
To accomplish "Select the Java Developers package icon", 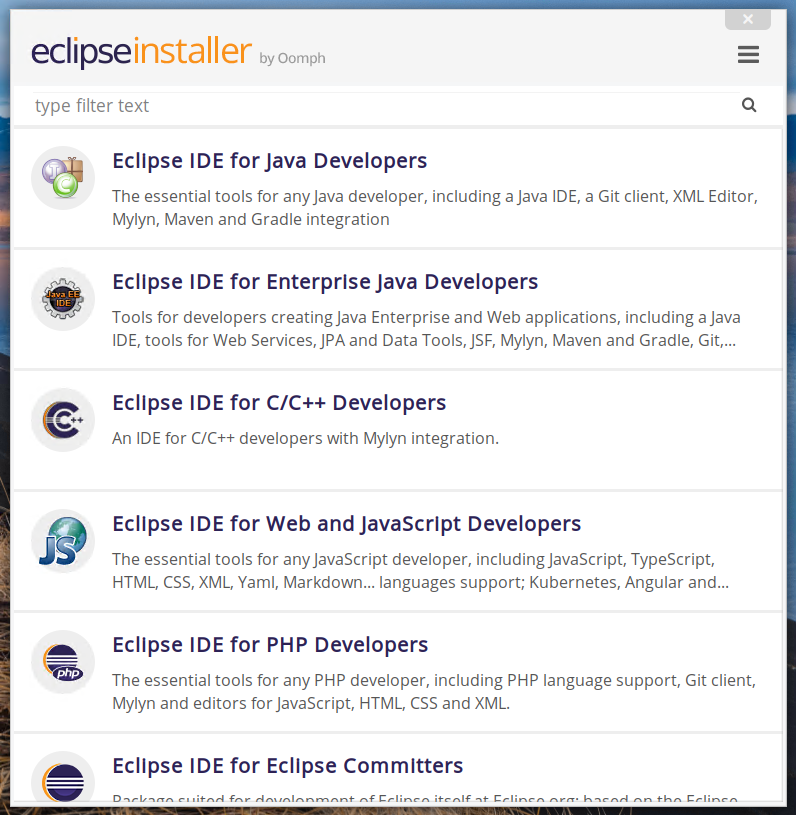I will (x=63, y=178).
